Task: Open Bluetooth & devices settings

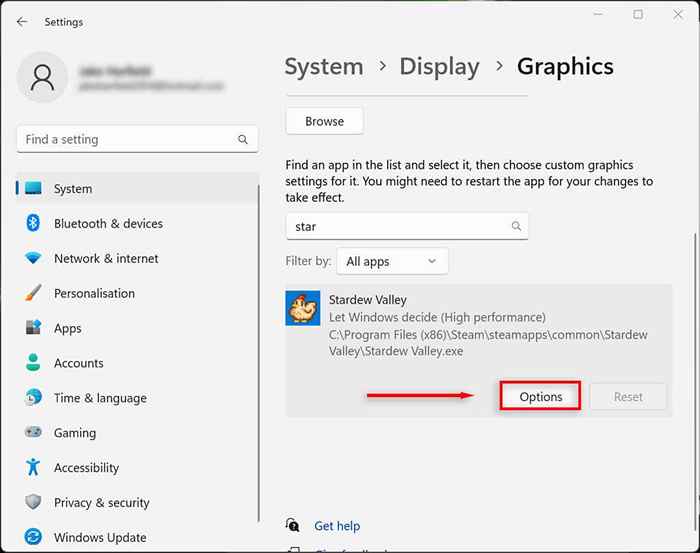Action: 108,224
